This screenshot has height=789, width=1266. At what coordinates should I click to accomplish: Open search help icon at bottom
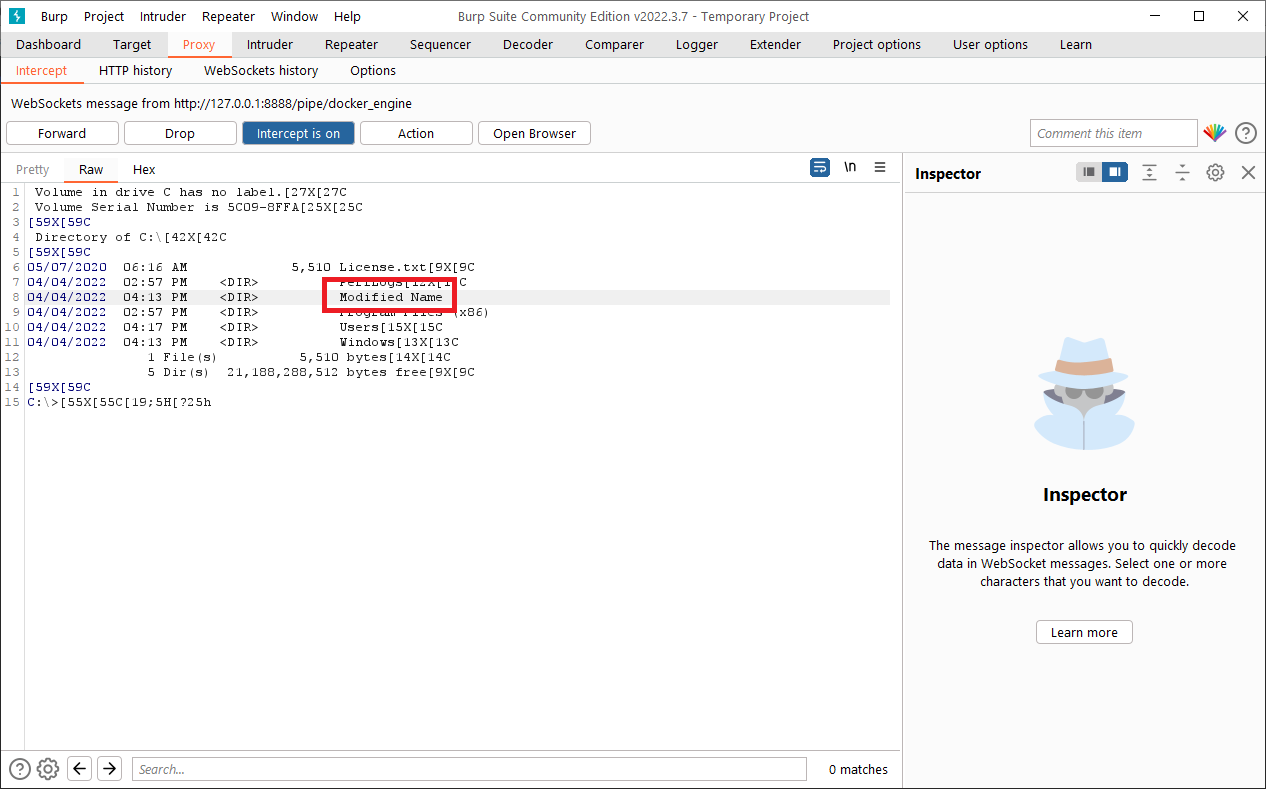tap(19, 769)
